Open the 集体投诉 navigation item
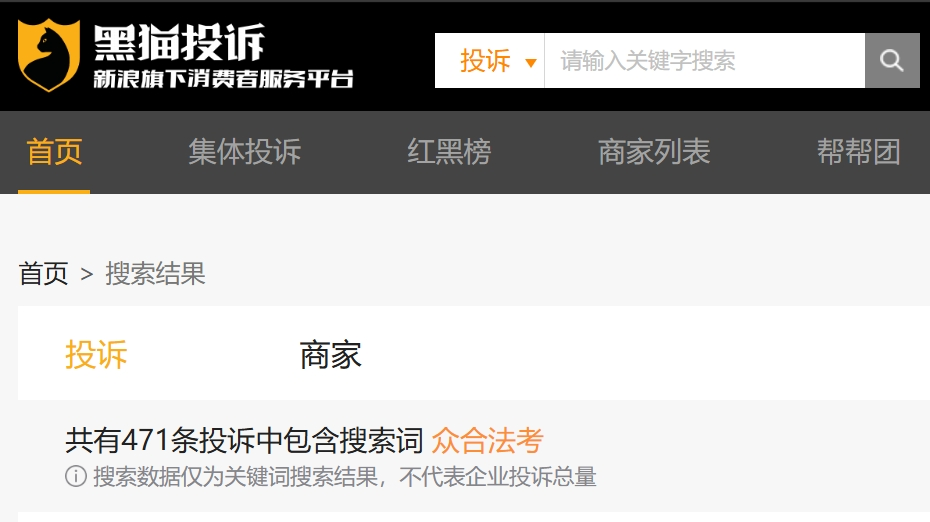The height and width of the screenshot is (522, 930). 244,152
